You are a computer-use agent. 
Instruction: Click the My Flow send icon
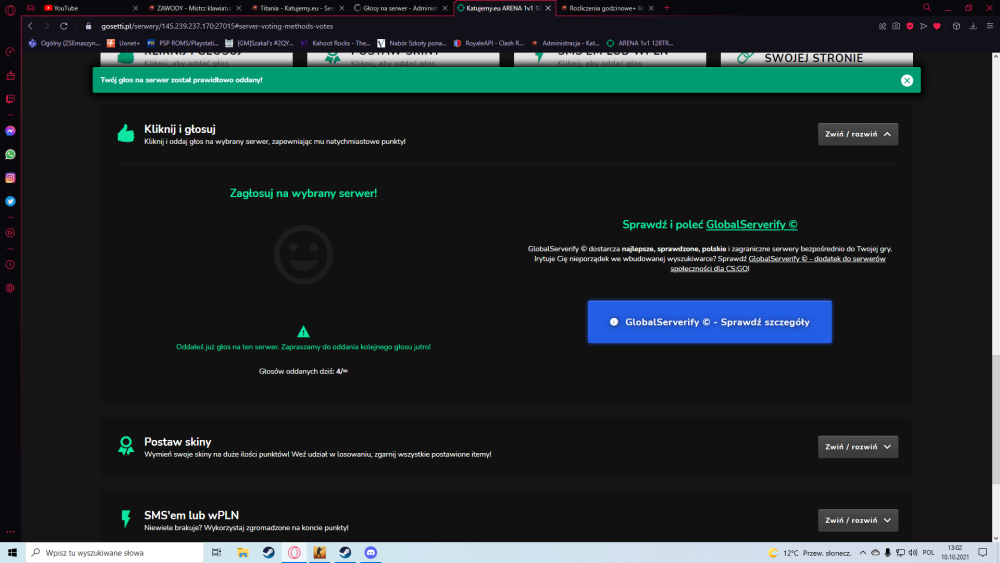(x=923, y=26)
